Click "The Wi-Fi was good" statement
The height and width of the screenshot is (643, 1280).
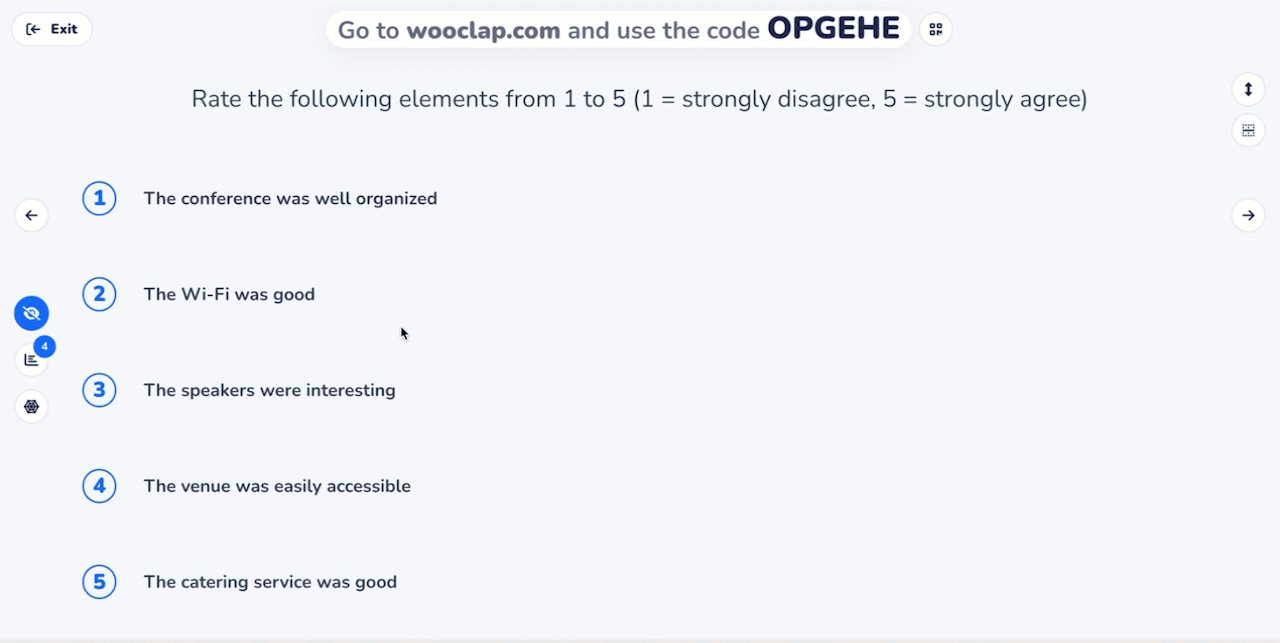(x=229, y=294)
